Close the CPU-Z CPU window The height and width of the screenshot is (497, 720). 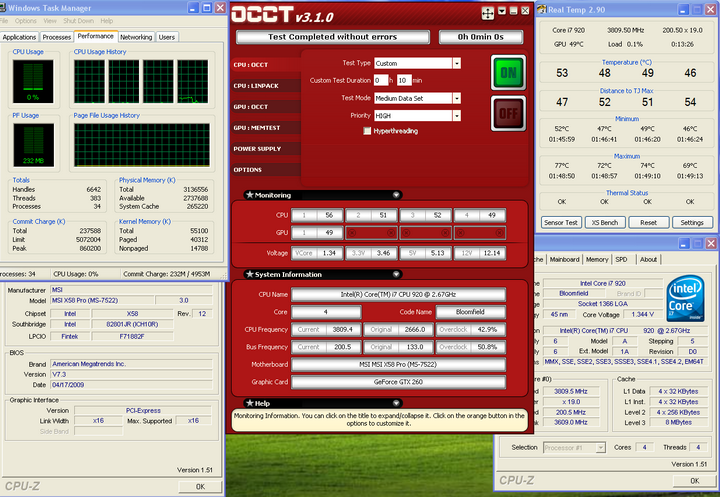pyautogui.click(x=711, y=243)
